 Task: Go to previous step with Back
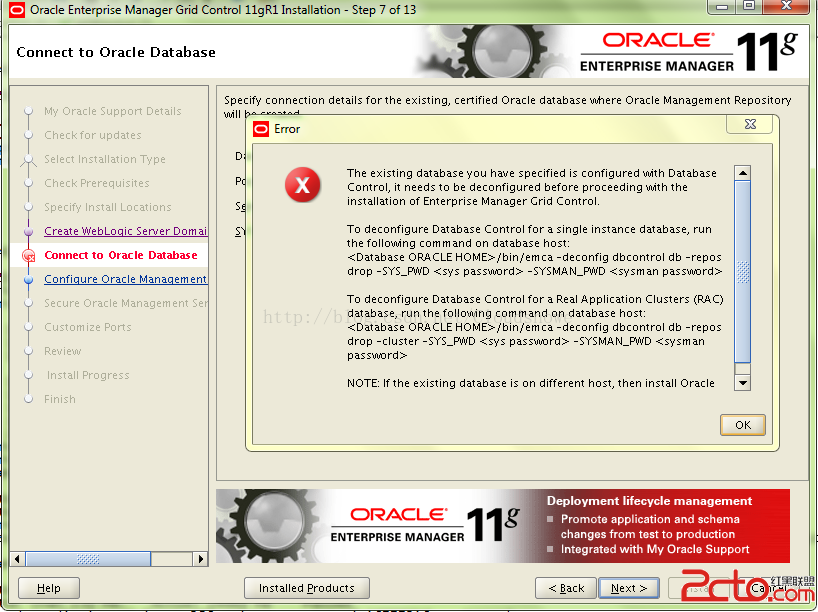tap(566, 588)
